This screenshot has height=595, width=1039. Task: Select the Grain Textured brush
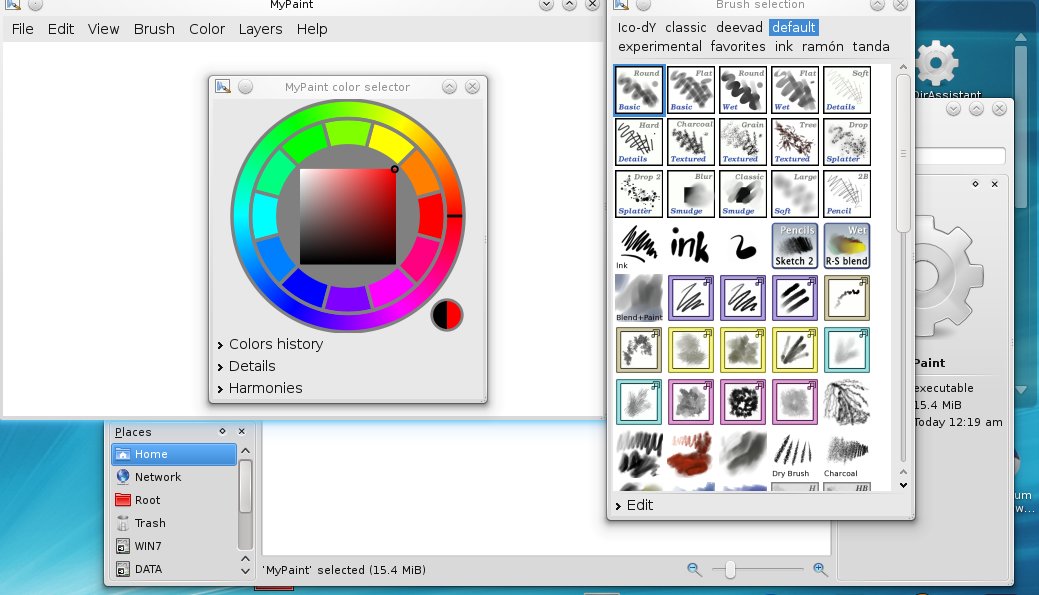[742, 142]
